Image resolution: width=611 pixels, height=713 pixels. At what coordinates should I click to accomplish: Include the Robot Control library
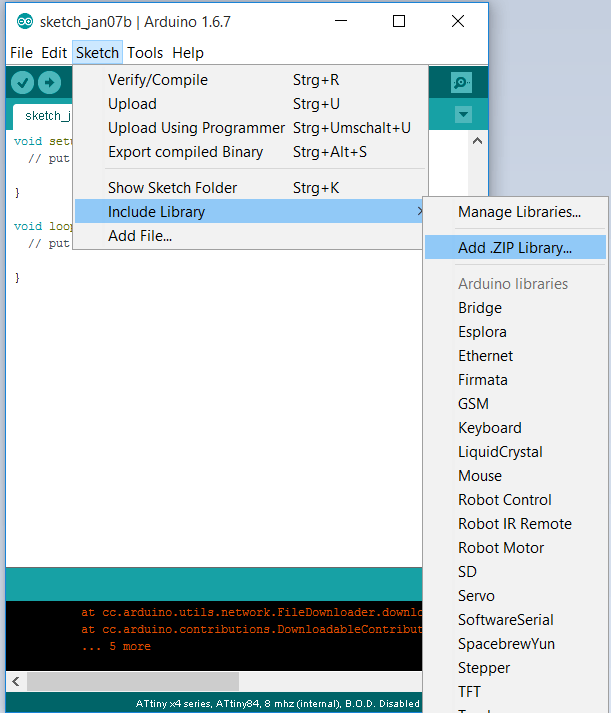[x=515, y=500]
